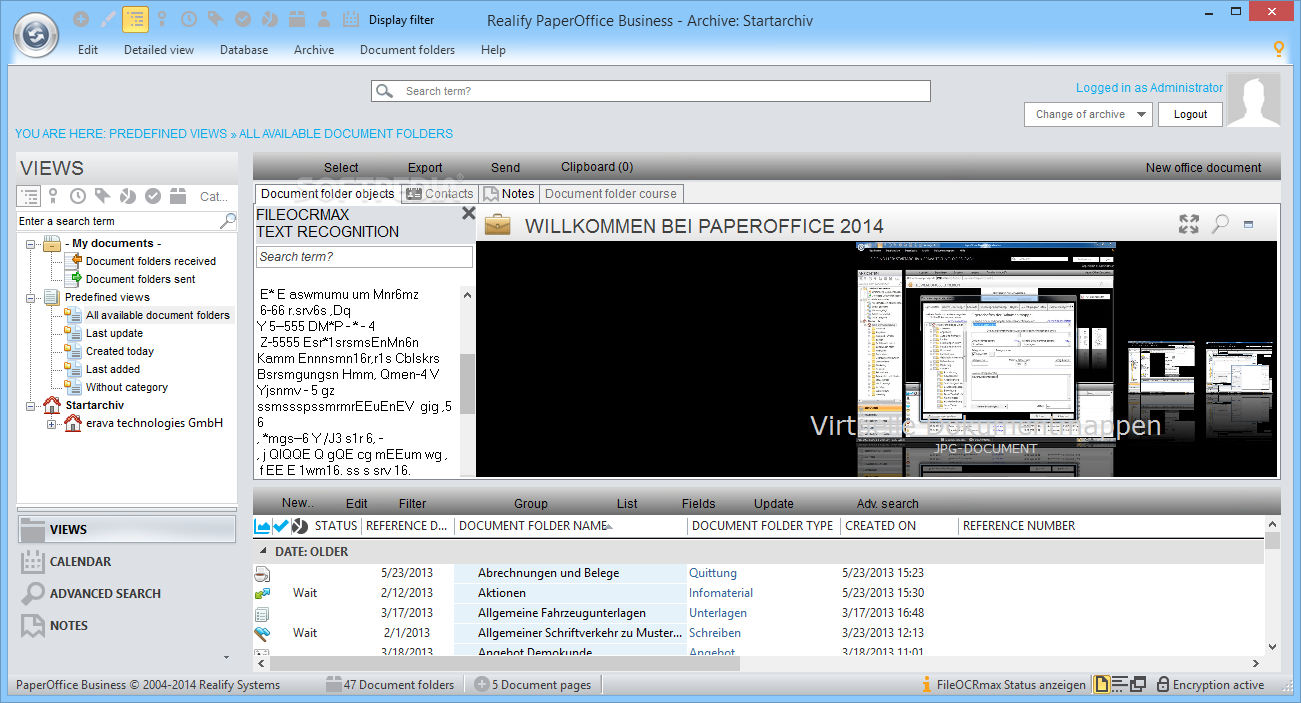Click Clipboard (0) in the toolbar
1301x703 pixels.
coord(596,167)
